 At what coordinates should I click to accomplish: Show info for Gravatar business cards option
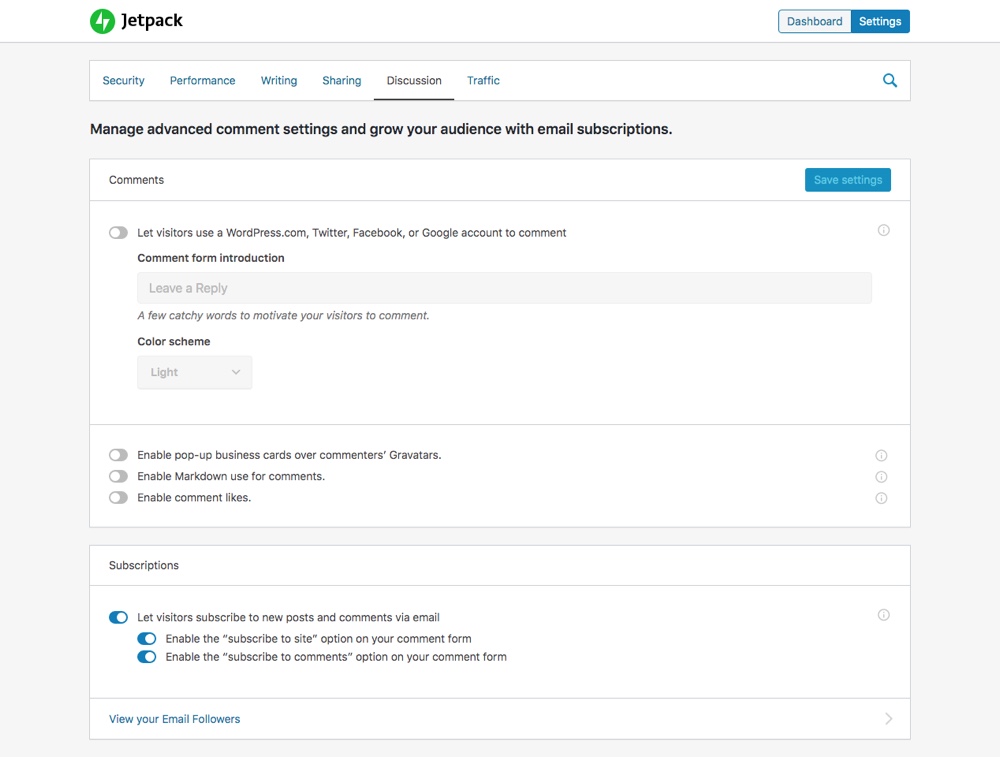tap(881, 455)
